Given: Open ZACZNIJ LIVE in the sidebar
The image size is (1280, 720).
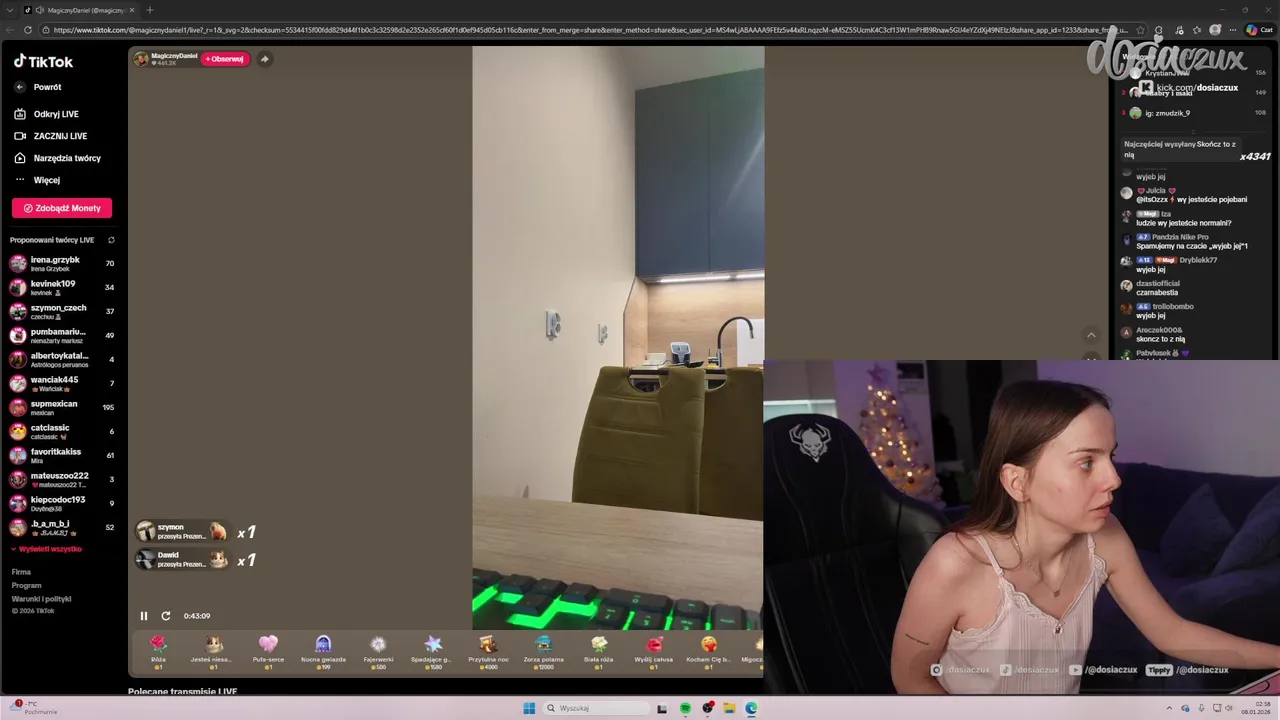Looking at the screenshot, I should coord(50,136).
